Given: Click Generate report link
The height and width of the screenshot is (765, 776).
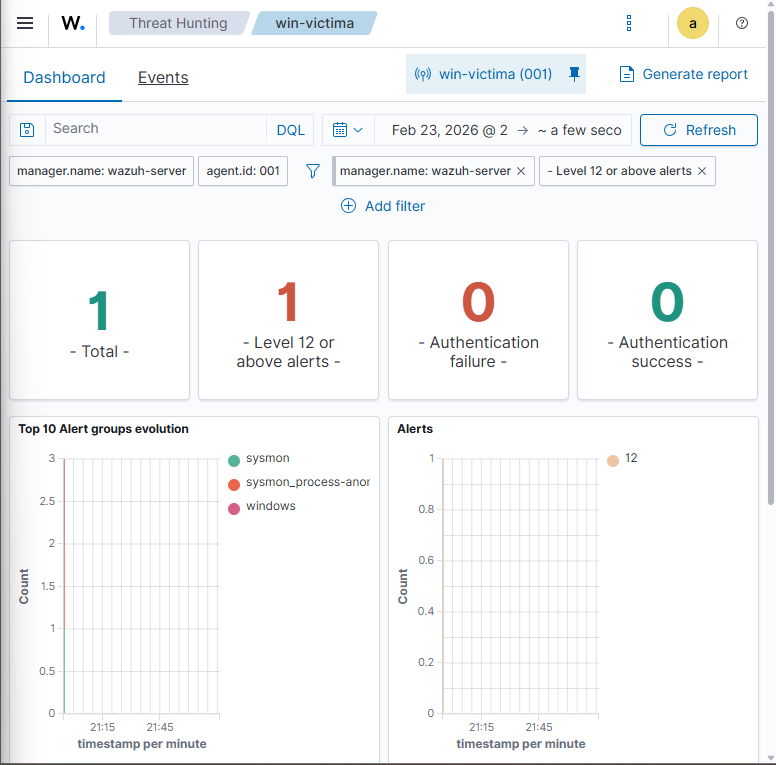Looking at the screenshot, I should point(684,74).
